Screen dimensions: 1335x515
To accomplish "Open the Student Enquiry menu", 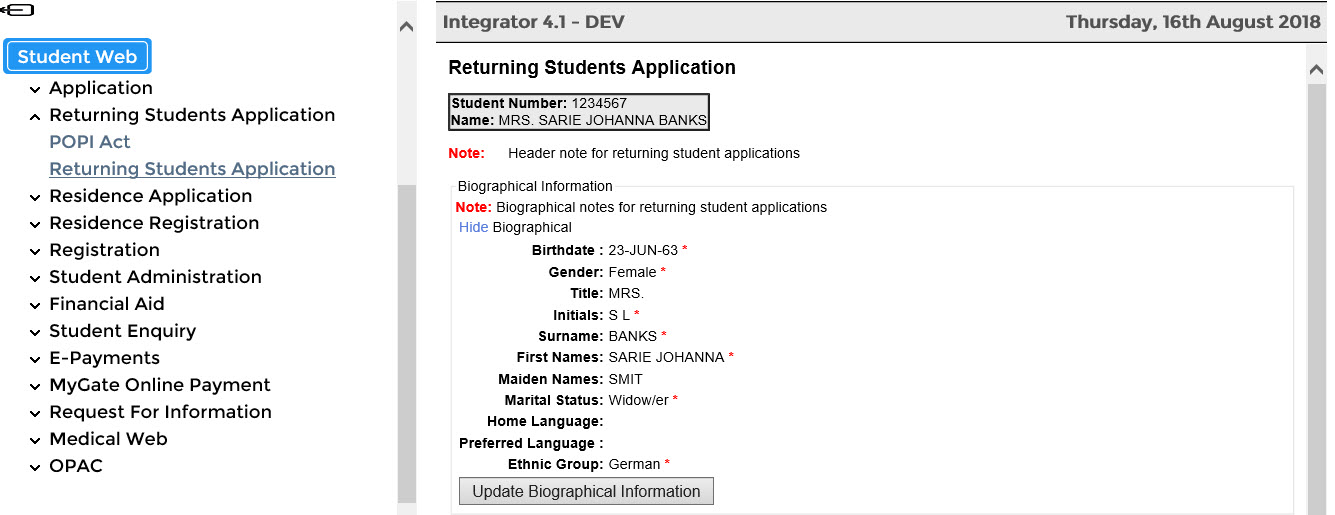I will tap(122, 331).
